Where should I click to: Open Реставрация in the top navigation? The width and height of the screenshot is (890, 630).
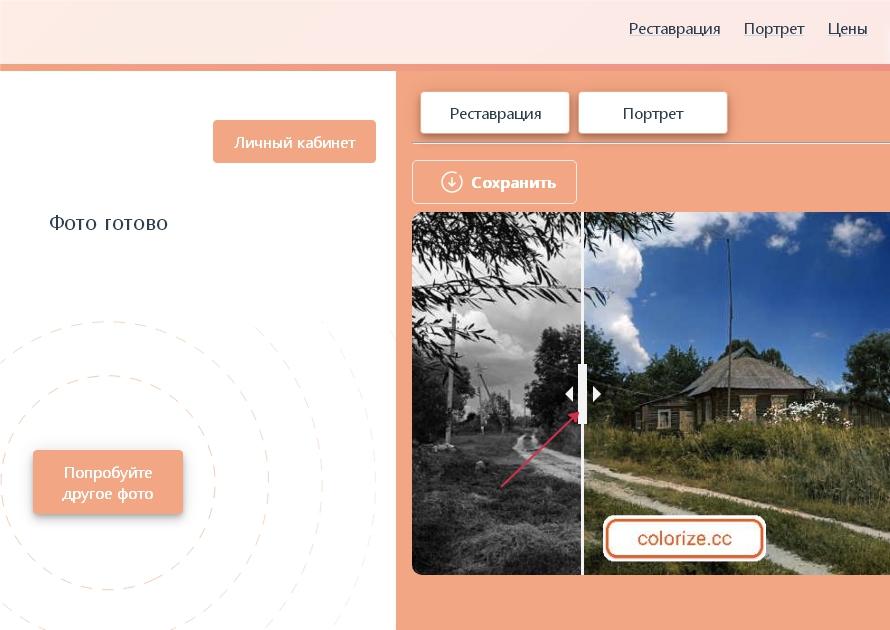tap(674, 29)
